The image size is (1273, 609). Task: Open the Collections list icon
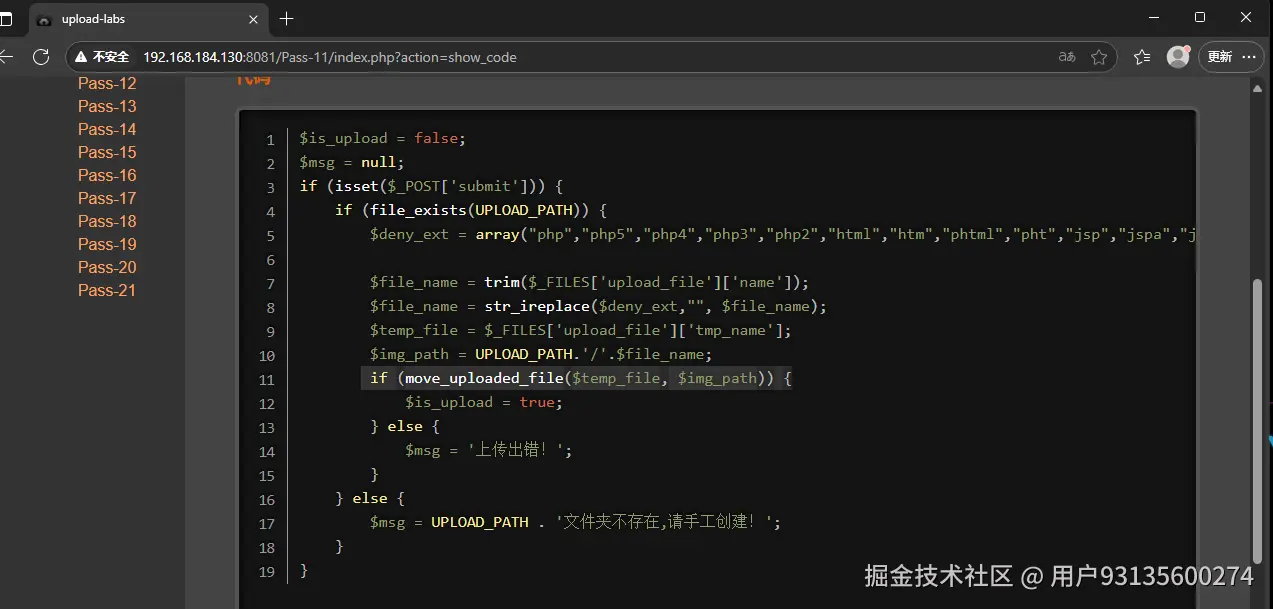(1140, 57)
